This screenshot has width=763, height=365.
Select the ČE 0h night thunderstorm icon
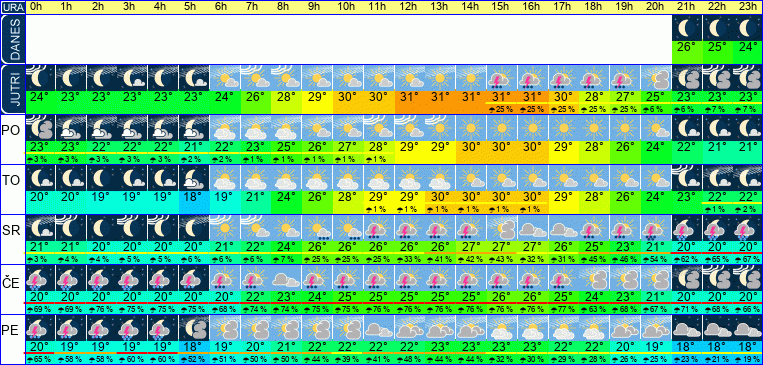tap(40, 277)
